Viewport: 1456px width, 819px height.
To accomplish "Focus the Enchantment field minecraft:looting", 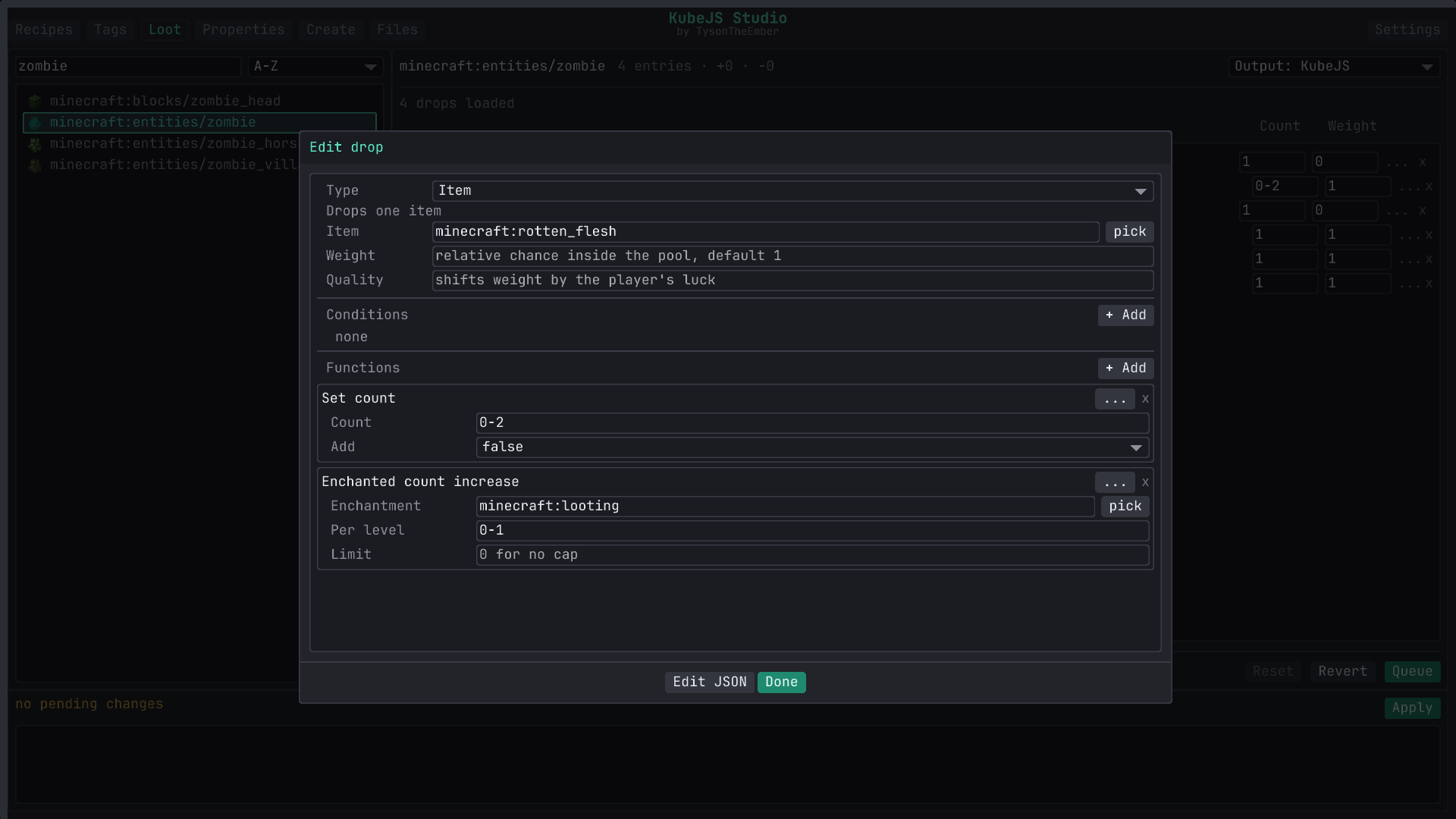I will click(786, 507).
